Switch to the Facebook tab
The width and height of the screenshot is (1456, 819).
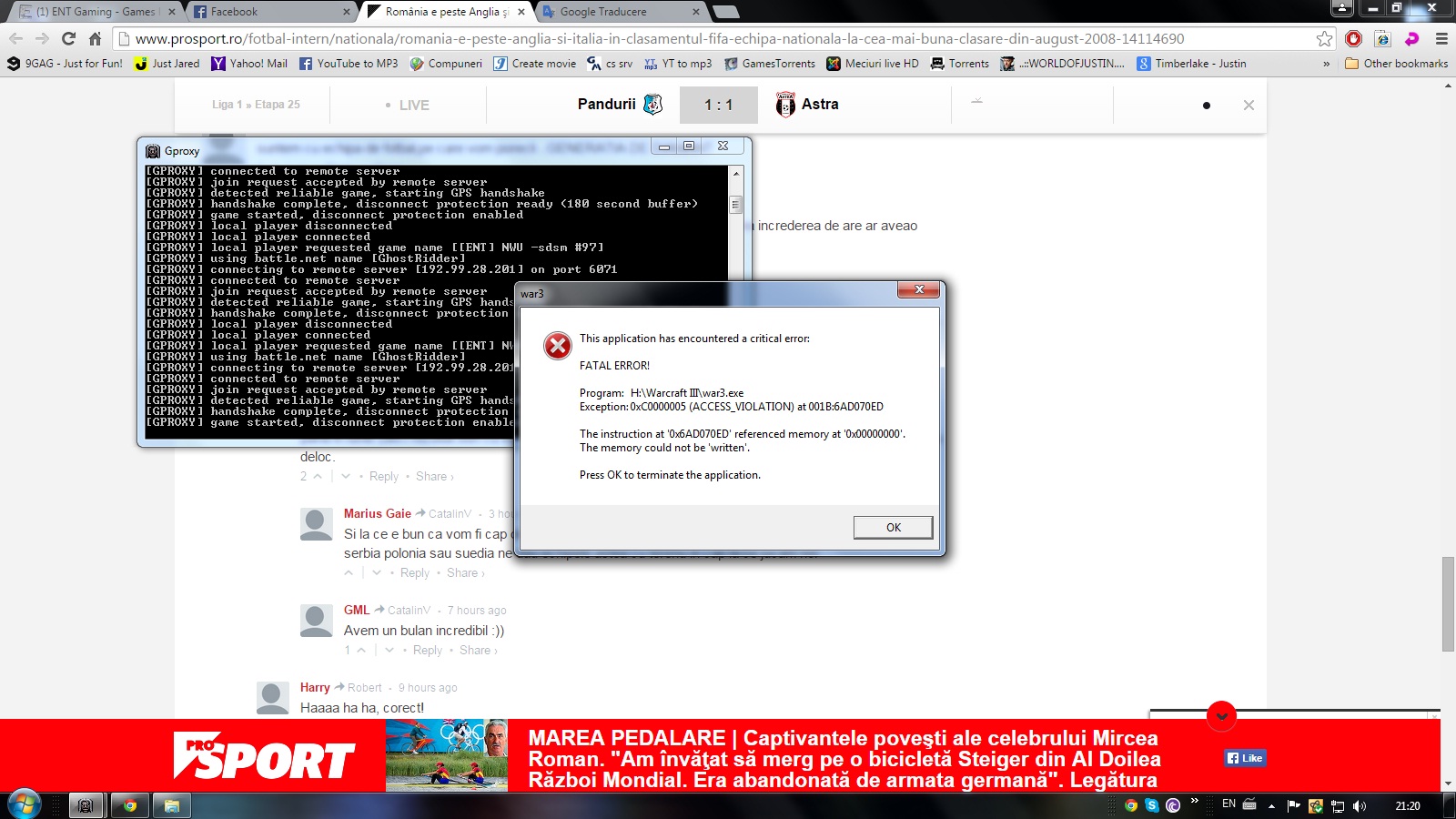pos(271,12)
